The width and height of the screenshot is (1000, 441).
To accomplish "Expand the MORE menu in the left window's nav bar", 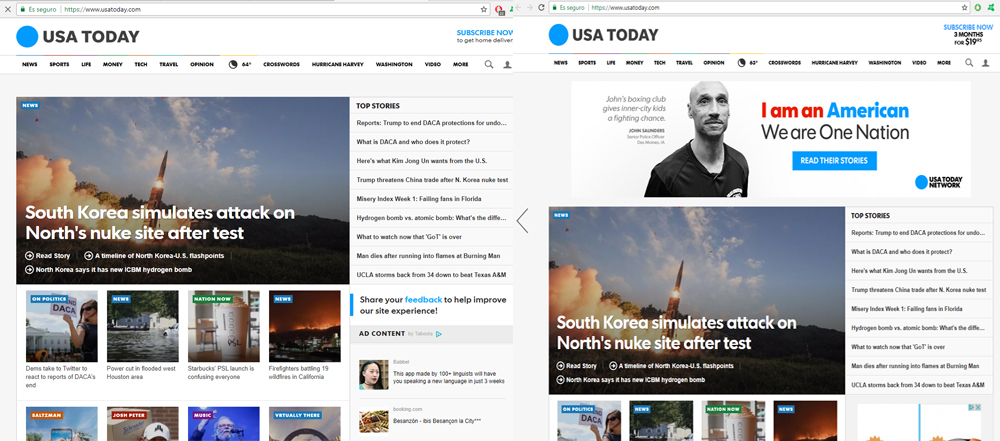I will pyautogui.click(x=460, y=64).
